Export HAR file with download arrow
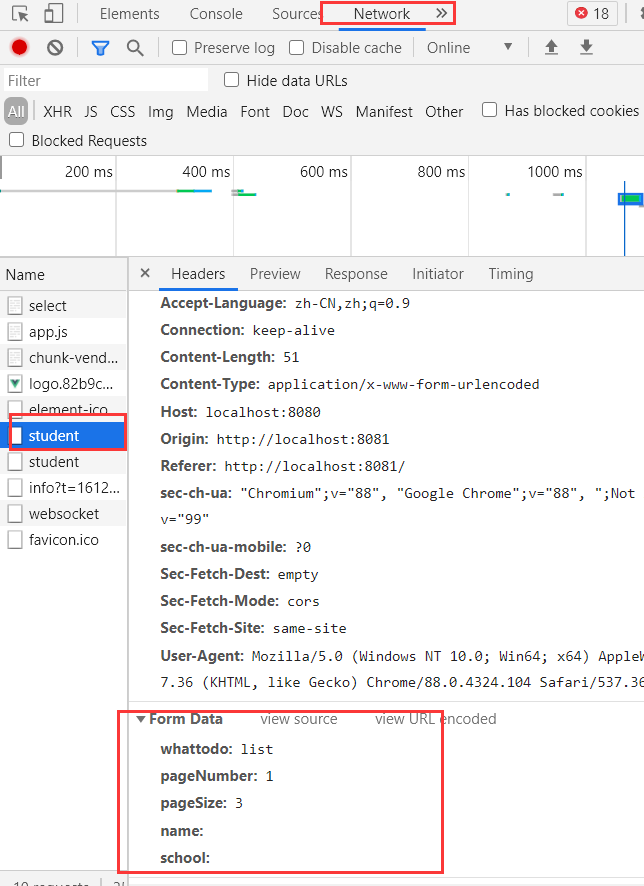Screen dimensions: 644x886 [x=586, y=47]
